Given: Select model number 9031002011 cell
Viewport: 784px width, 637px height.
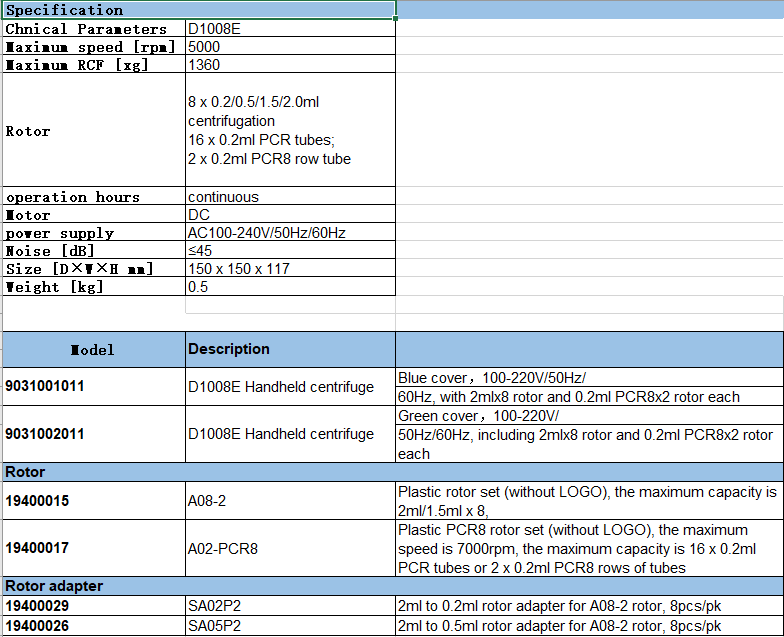Looking at the screenshot, I should pyautogui.click(x=94, y=434).
